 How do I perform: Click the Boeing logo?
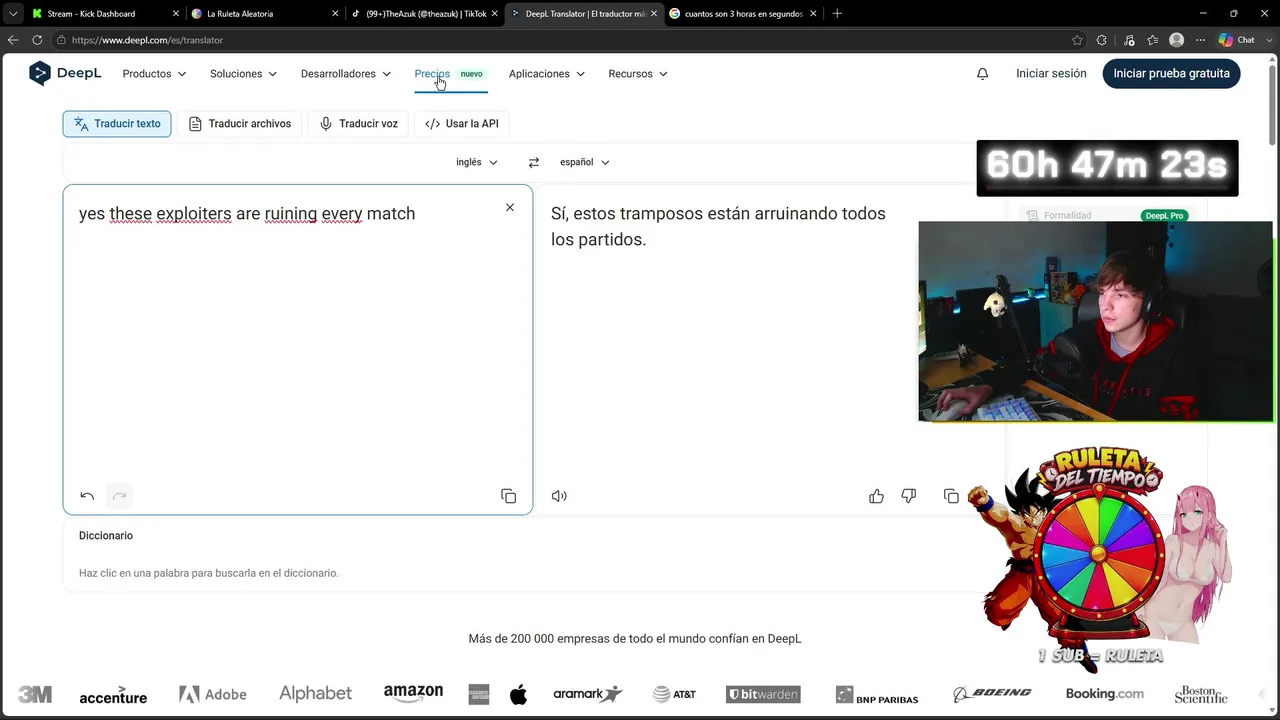pos(992,694)
